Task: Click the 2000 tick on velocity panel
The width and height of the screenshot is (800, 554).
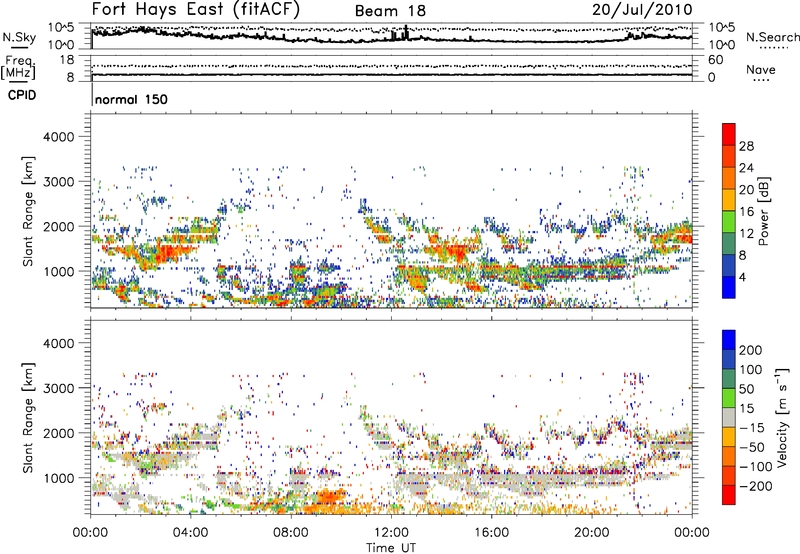Action: (58, 433)
